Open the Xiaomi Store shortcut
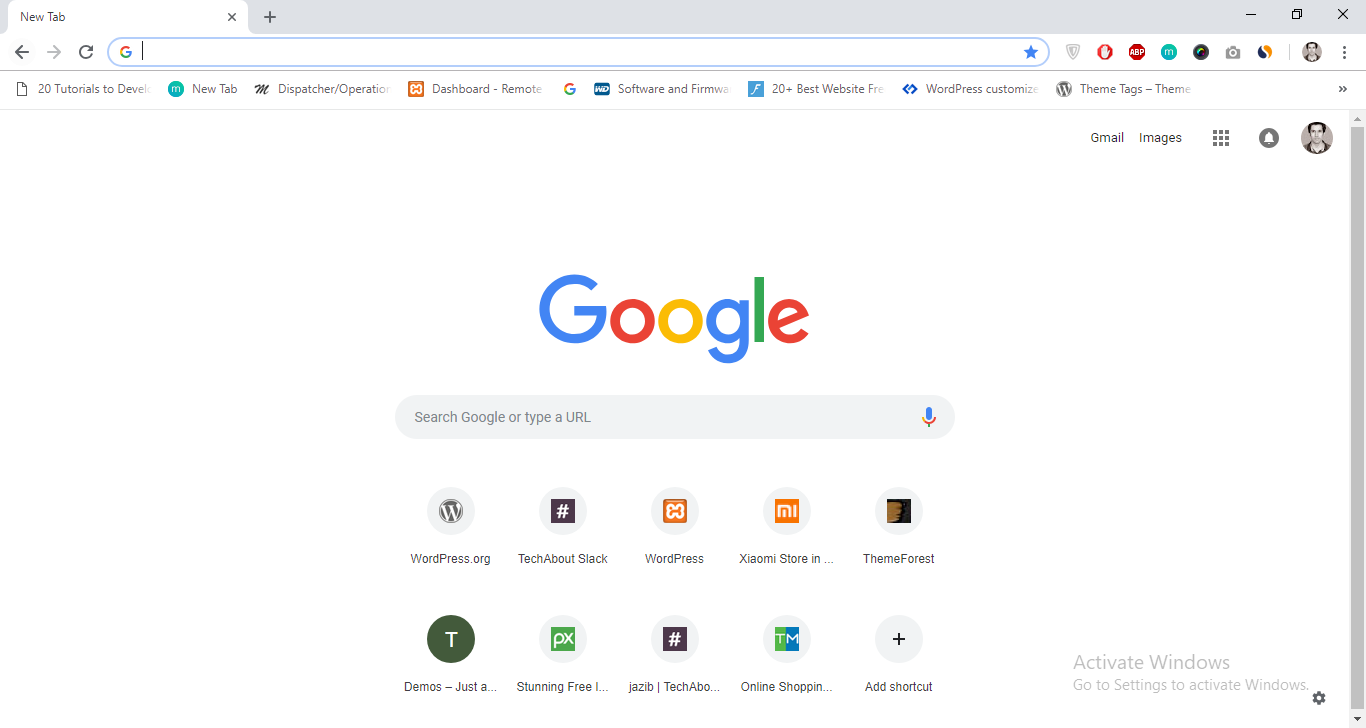The image size is (1366, 728). (787, 528)
